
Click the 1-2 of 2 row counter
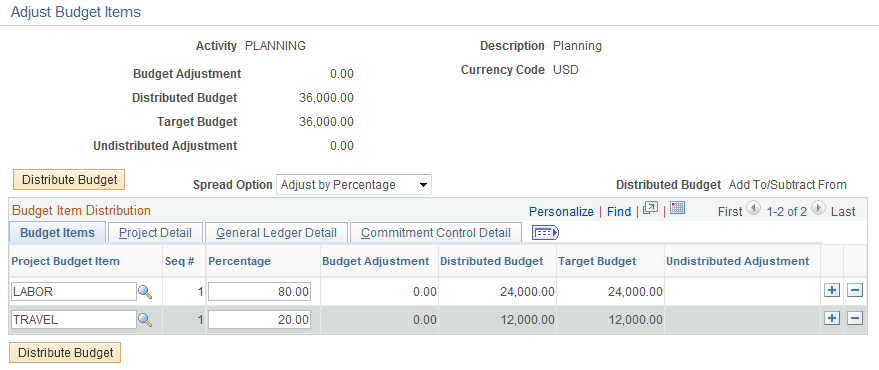tap(787, 211)
